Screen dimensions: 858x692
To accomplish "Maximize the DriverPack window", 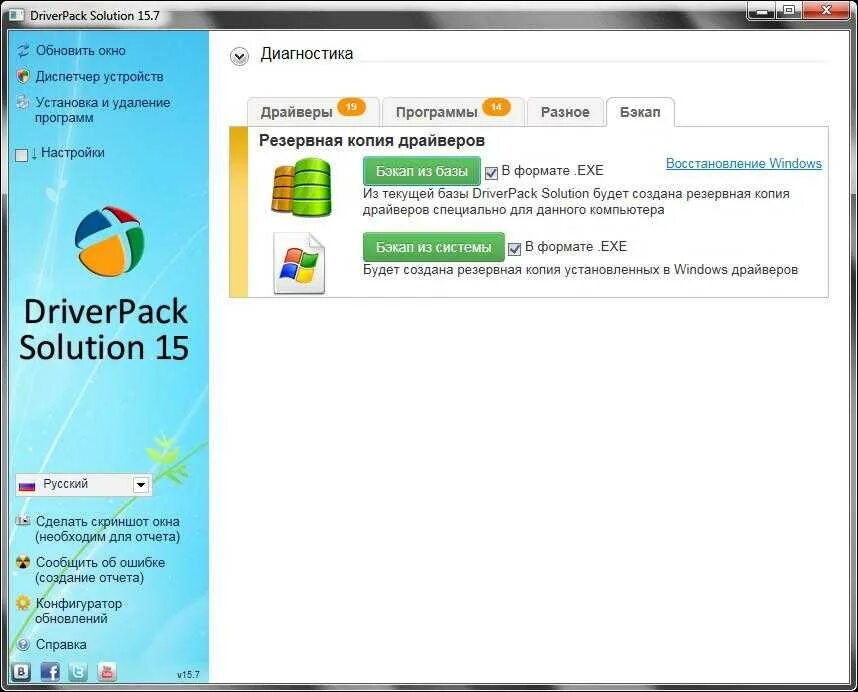I will click(x=789, y=10).
